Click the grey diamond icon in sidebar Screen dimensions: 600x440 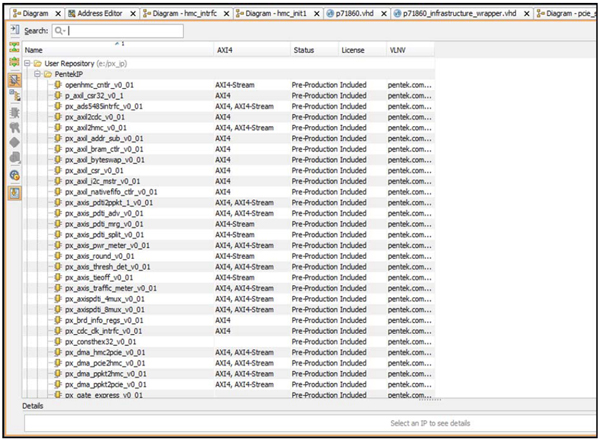pyautogui.click(x=15, y=142)
